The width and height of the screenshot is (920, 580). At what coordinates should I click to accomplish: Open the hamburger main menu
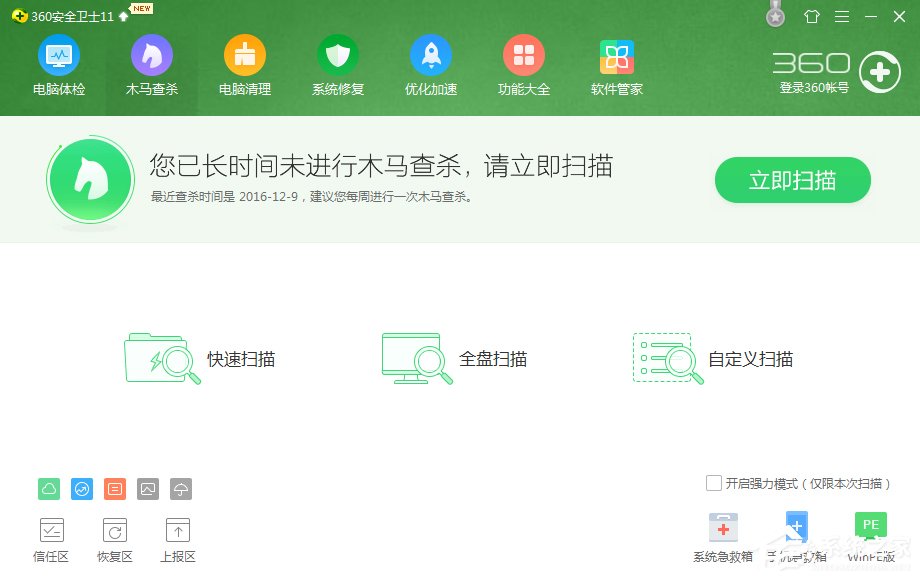[843, 17]
